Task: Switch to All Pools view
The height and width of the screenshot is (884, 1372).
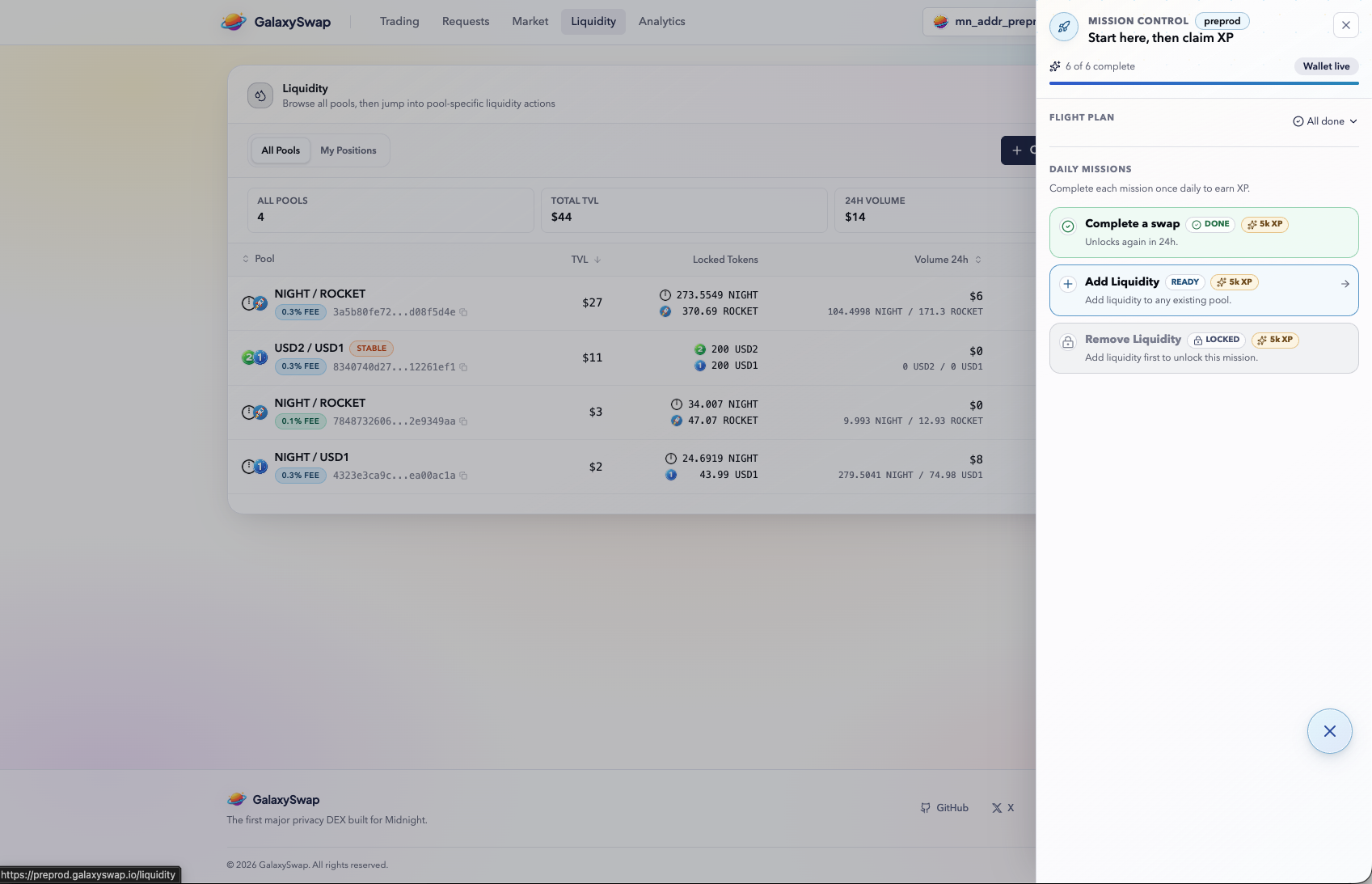Action: 281,150
